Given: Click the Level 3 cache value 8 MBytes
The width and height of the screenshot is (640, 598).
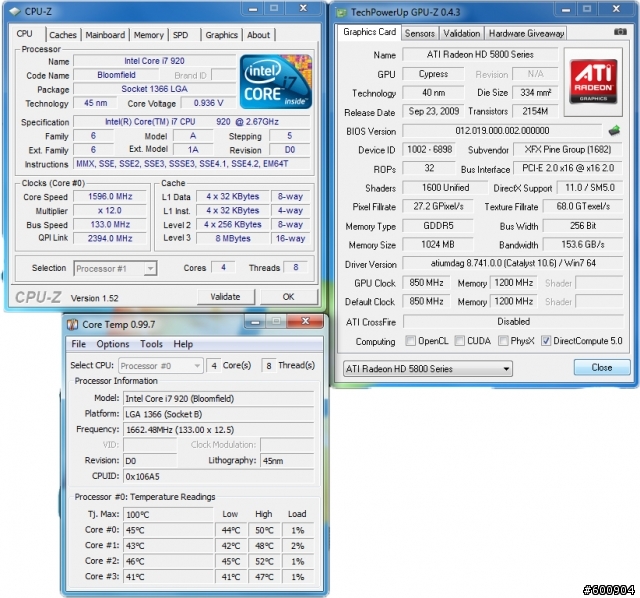Looking at the screenshot, I should pyautogui.click(x=233, y=238).
